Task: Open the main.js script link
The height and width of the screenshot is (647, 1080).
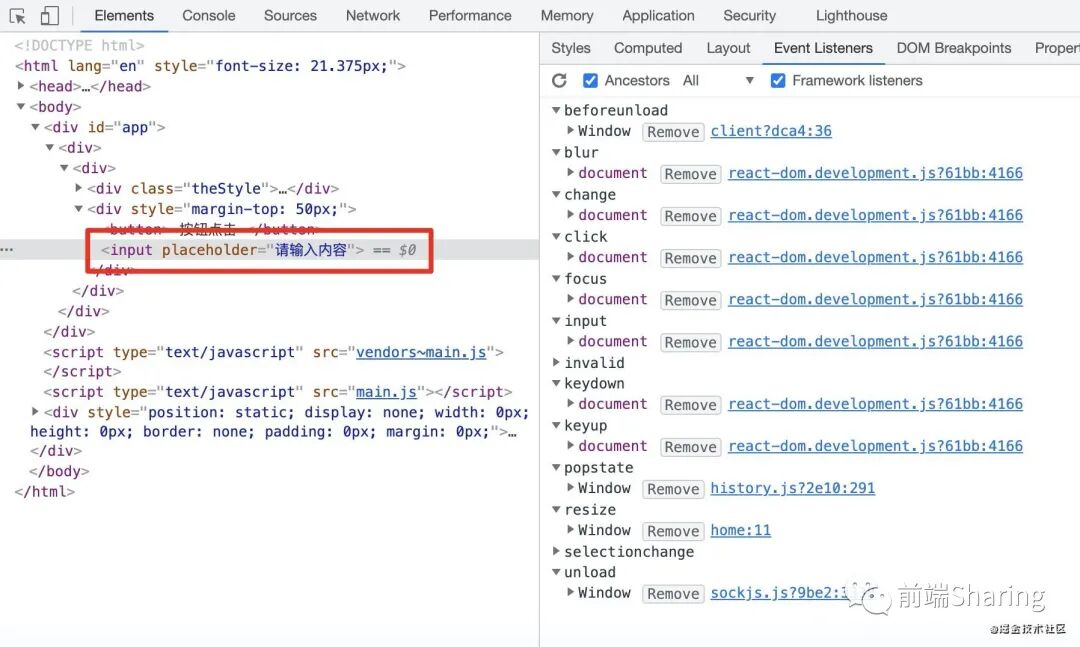Action: [x=386, y=392]
